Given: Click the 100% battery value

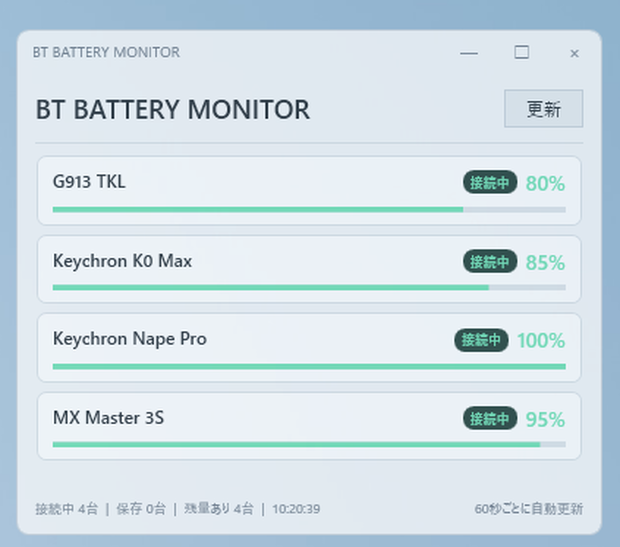Looking at the screenshot, I should [x=541, y=341].
